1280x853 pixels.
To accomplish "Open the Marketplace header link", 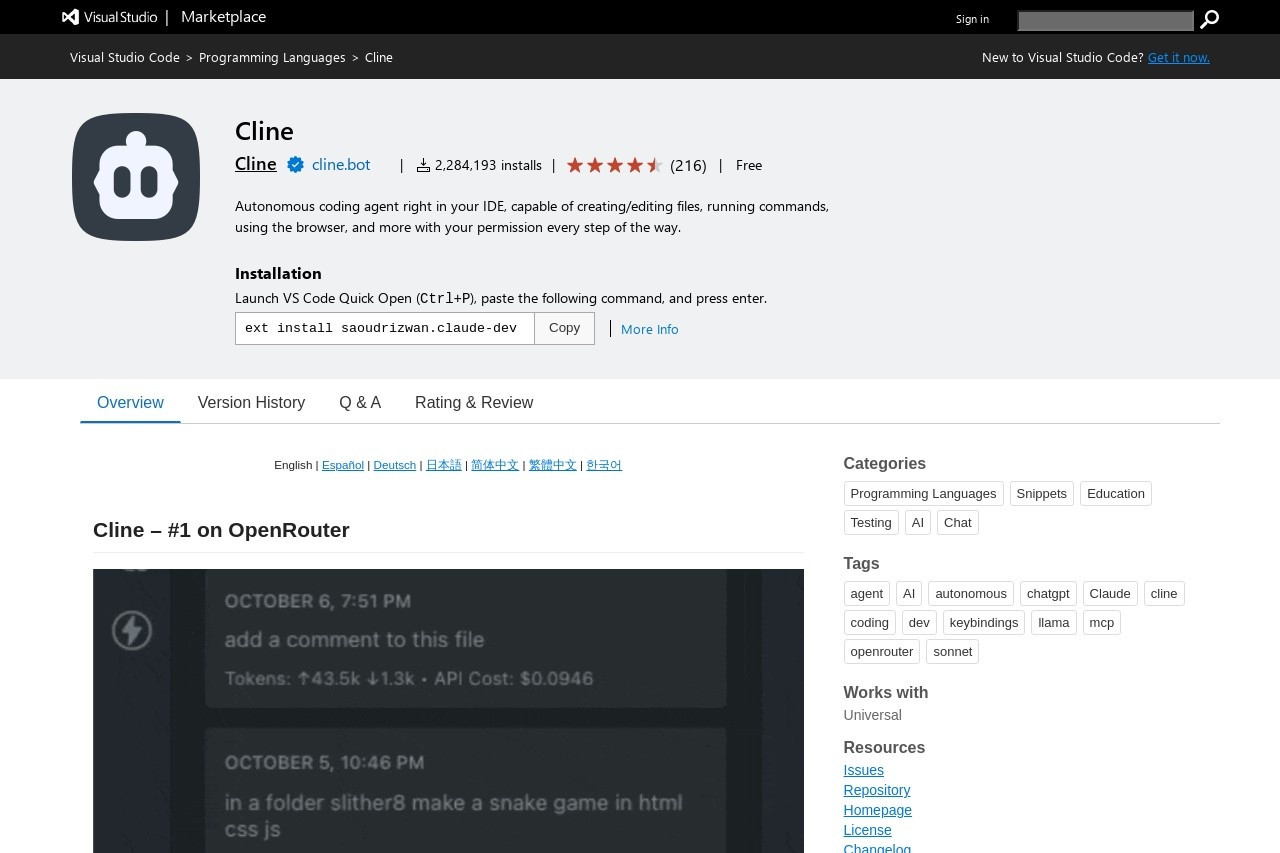I will pos(223,17).
